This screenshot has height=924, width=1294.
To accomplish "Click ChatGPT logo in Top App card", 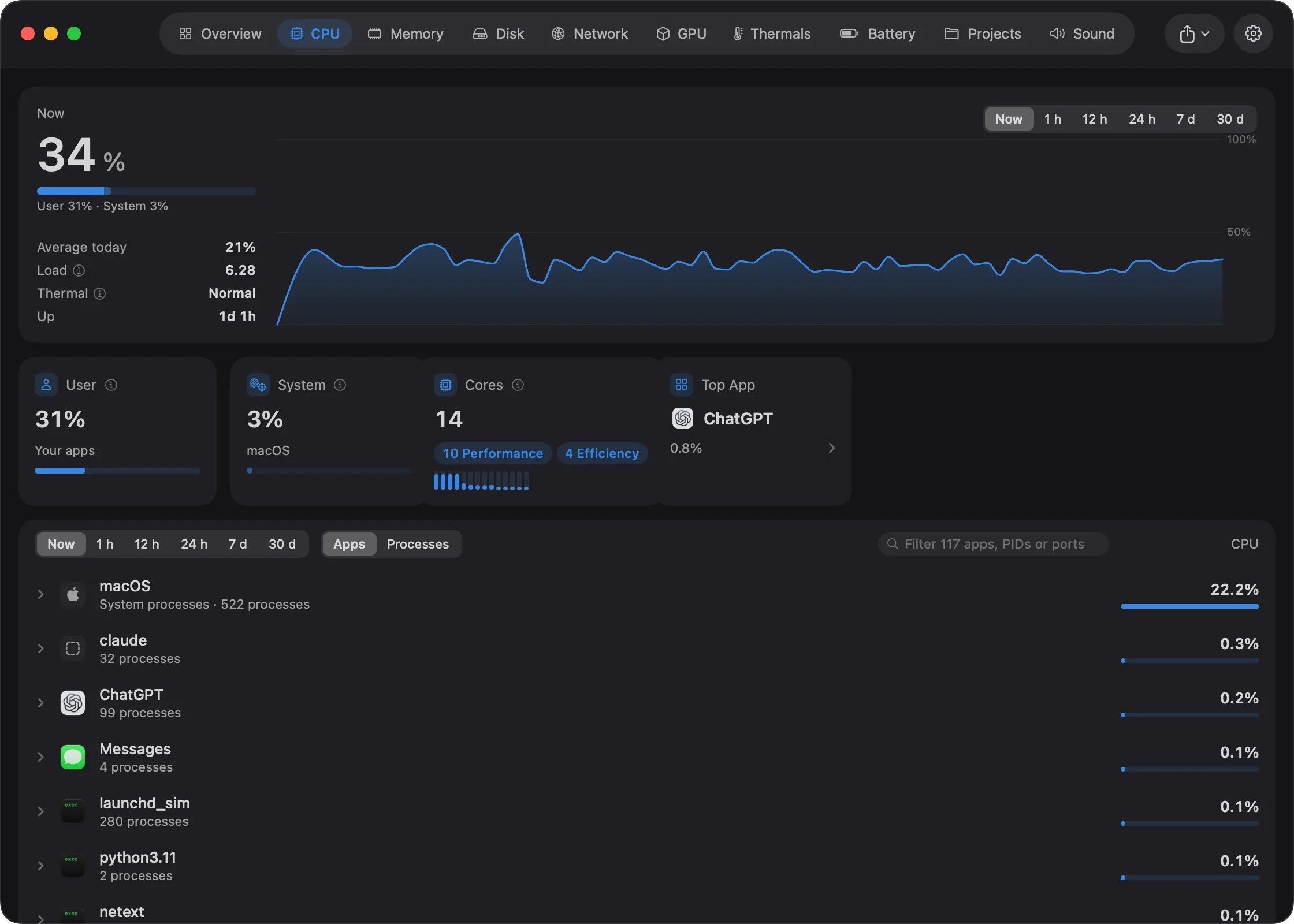I will [683, 418].
